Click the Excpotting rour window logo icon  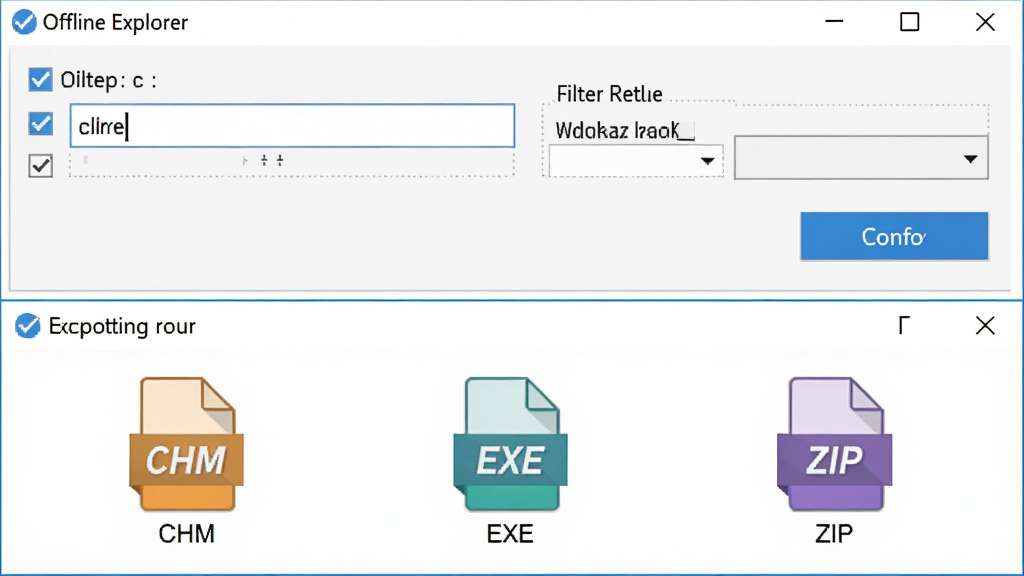(27, 326)
